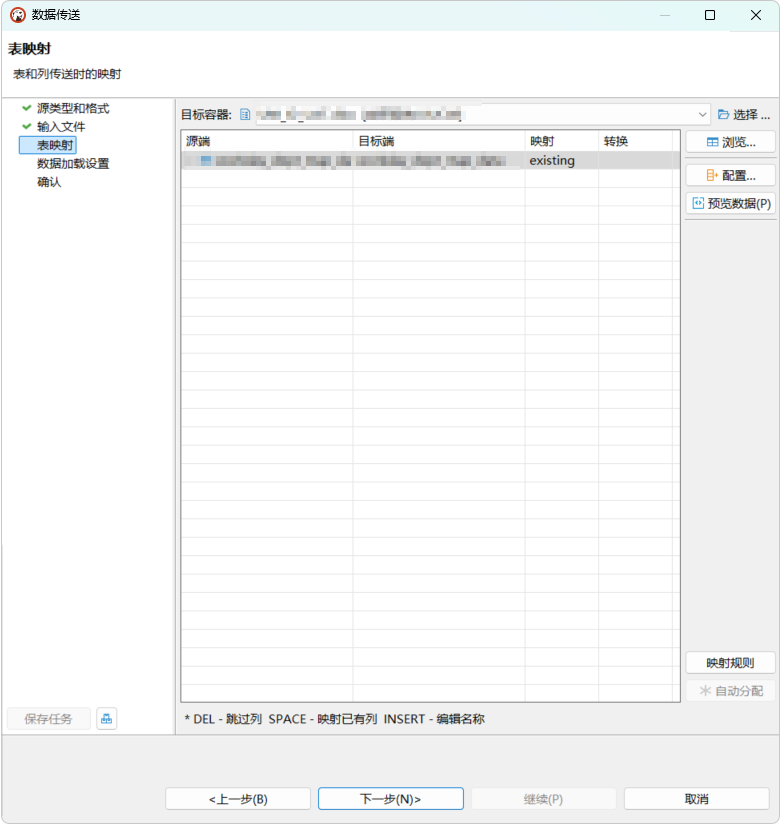Image resolution: width=781 pixels, height=825 pixels.
Task: Cancel the data transfer with 取消
Action: tap(696, 799)
